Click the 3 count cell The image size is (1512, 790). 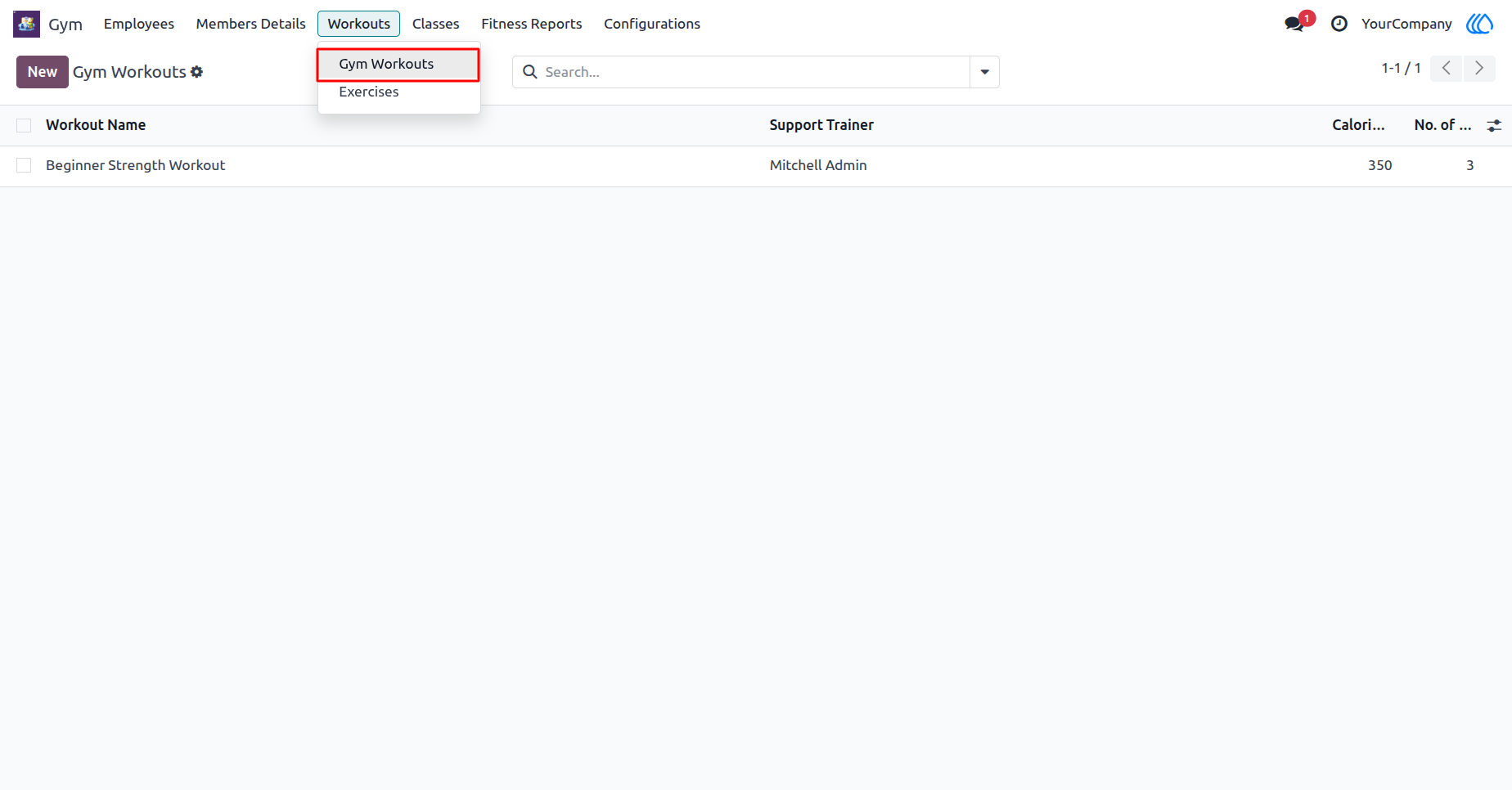[1470, 165]
